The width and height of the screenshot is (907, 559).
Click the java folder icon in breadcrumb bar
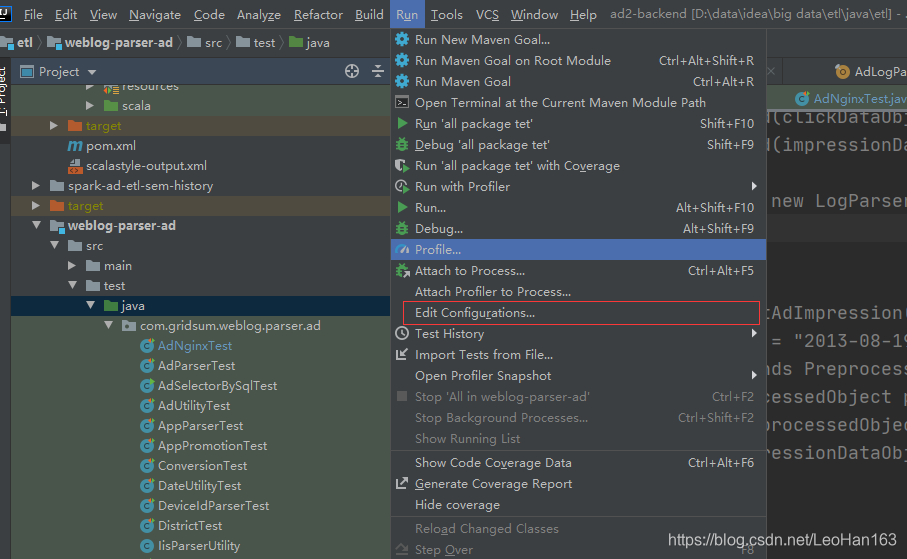tap(296, 42)
